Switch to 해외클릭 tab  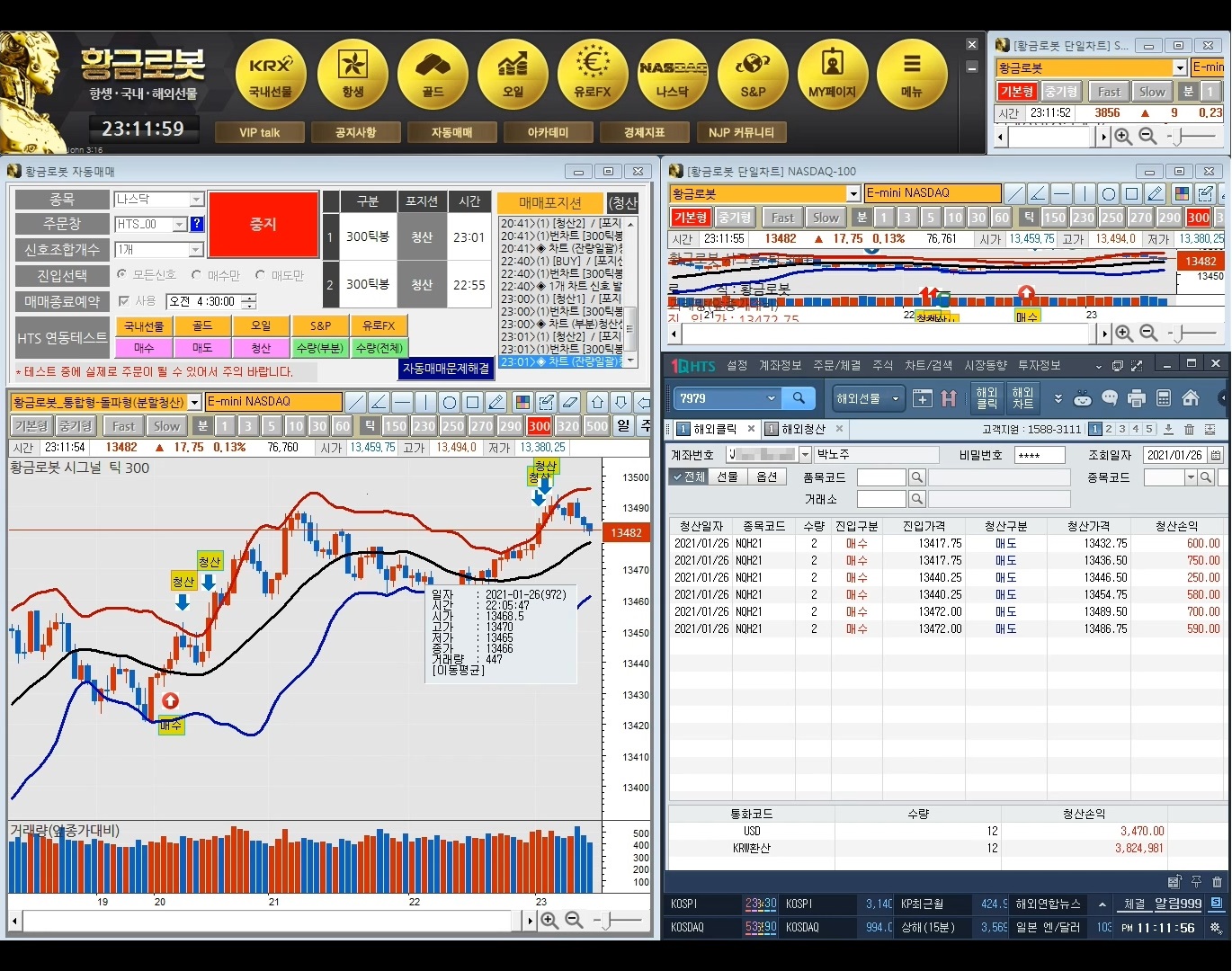pyautogui.click(x=715, y=429)
